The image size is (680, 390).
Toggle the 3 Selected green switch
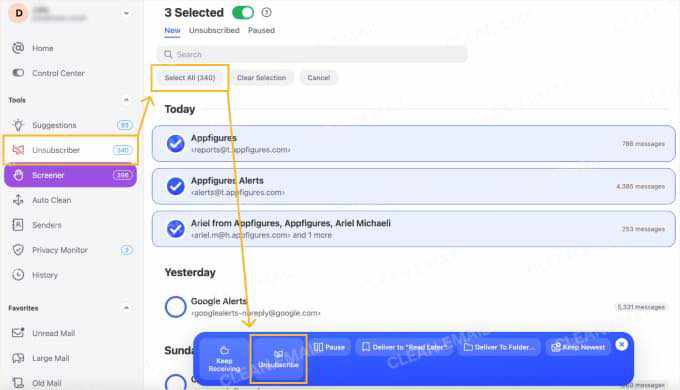pos(243,13)
